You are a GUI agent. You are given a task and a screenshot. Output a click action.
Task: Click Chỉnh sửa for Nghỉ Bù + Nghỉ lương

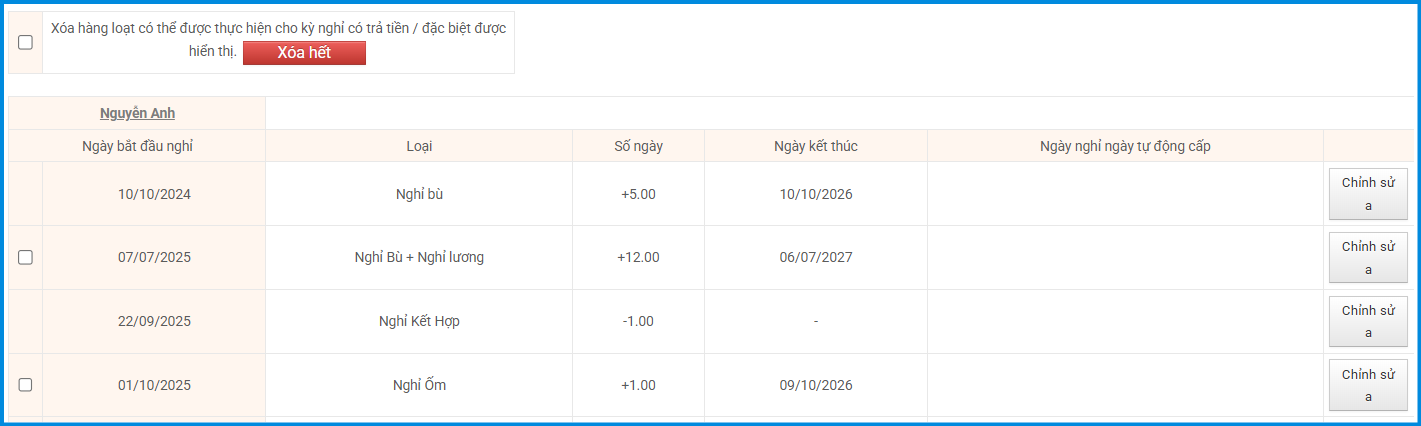click(1368, 258)
